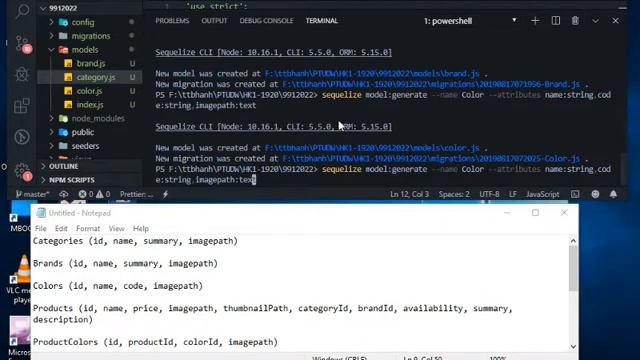Screen dimensions: 640x360
Task: Show errors and warnings count
Action: [x=94, y=194]
